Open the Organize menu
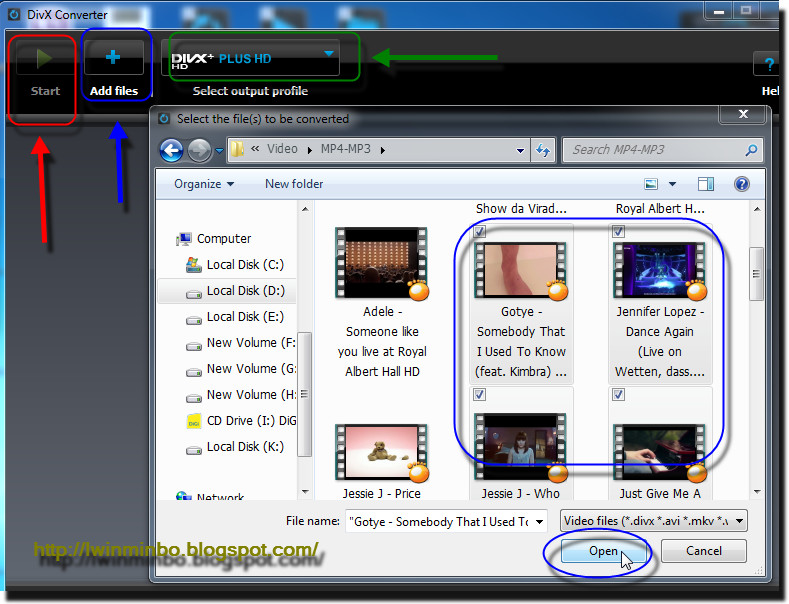The width and height of the screenshot is (789, 604). coord(204,184)
